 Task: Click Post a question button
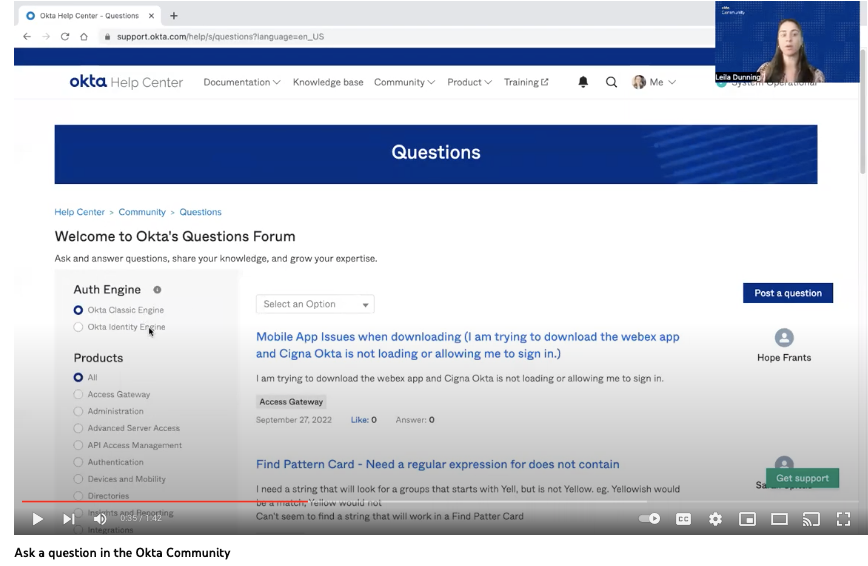click(x=788, y=293)
